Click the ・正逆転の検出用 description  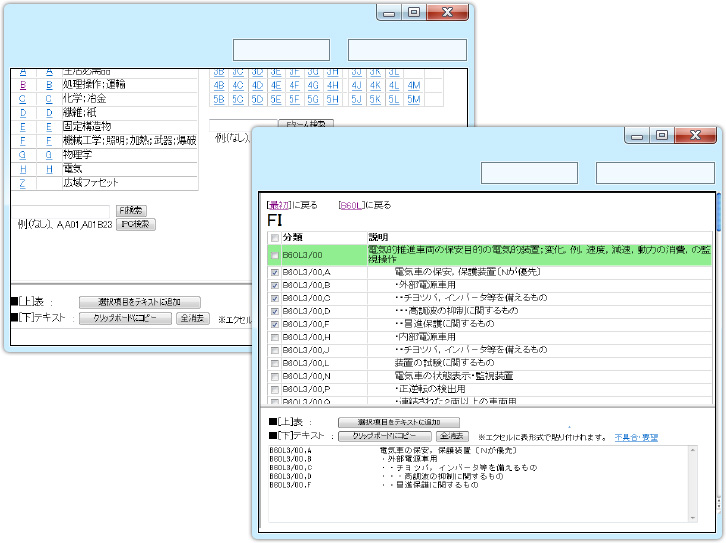click(430, 389)
